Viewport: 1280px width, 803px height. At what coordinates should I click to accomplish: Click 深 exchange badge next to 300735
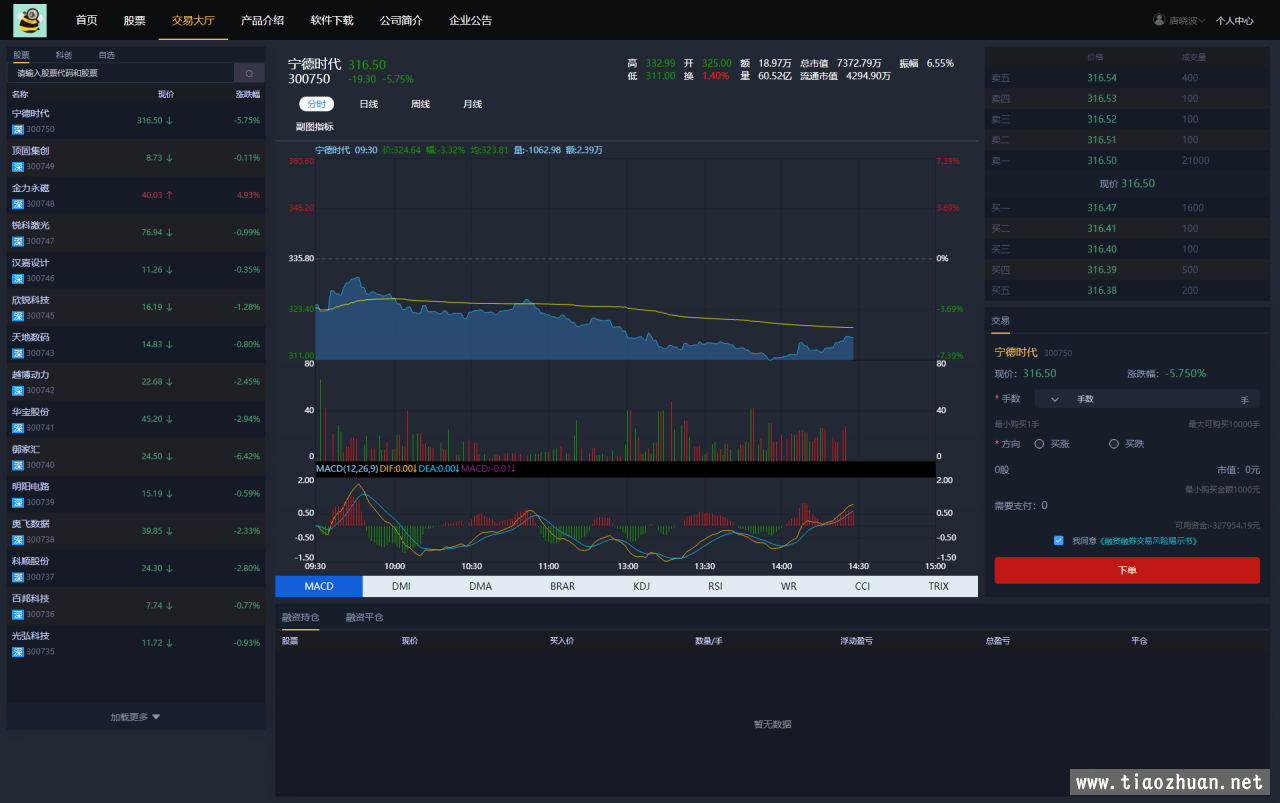[17, 652]
